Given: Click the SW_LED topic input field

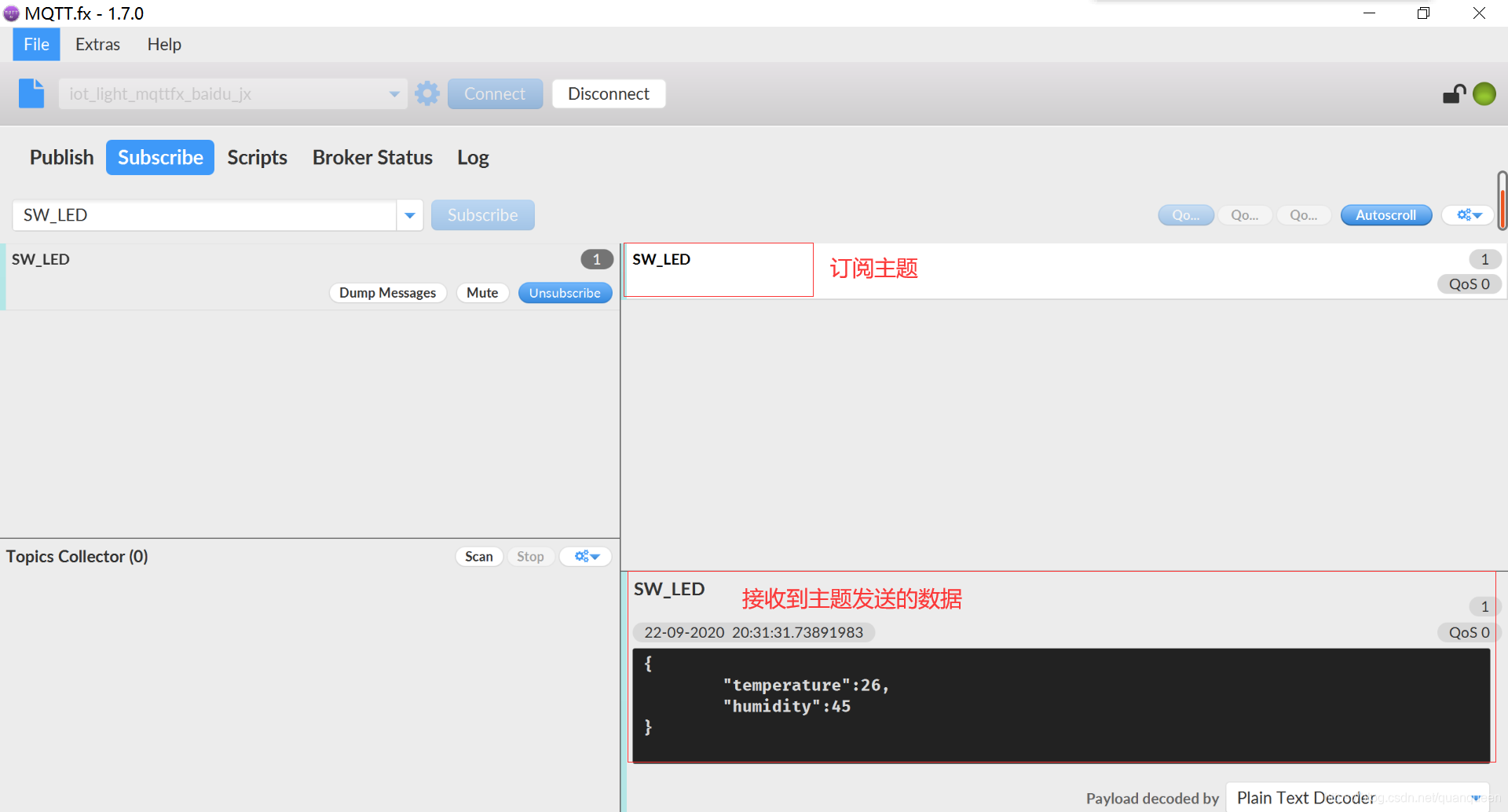Looking at the screenshot, I should click(204, 215).
